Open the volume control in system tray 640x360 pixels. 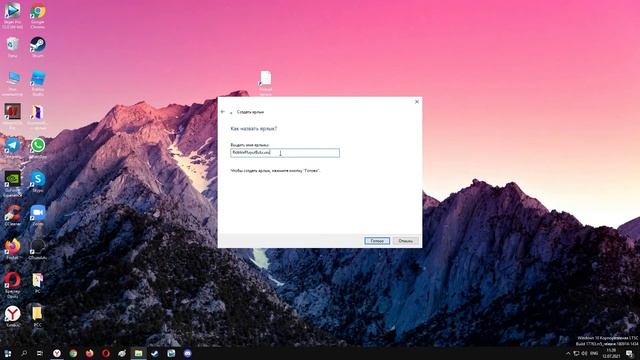coord(584,353)
